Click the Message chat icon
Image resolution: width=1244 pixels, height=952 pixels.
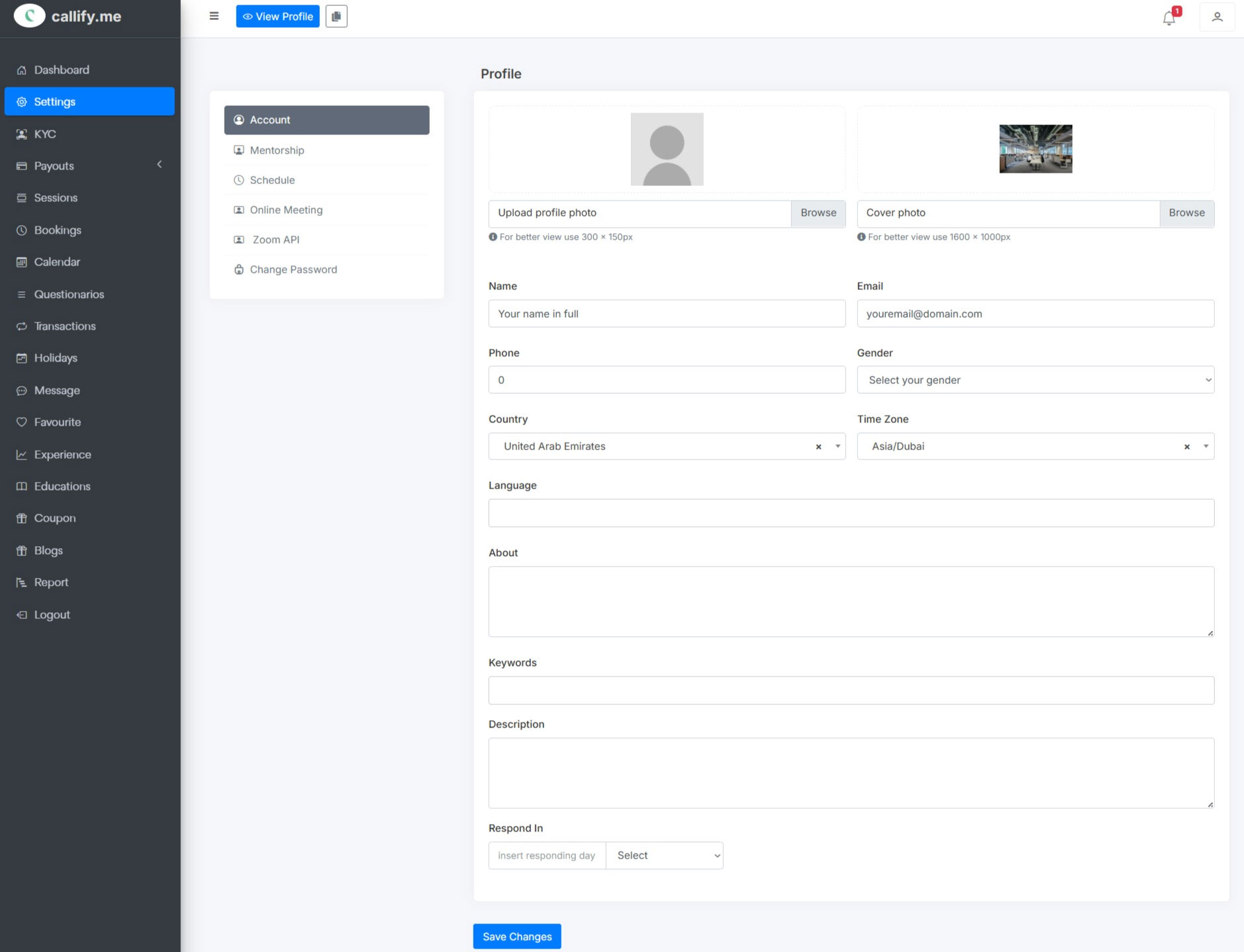tap(22, 391)
